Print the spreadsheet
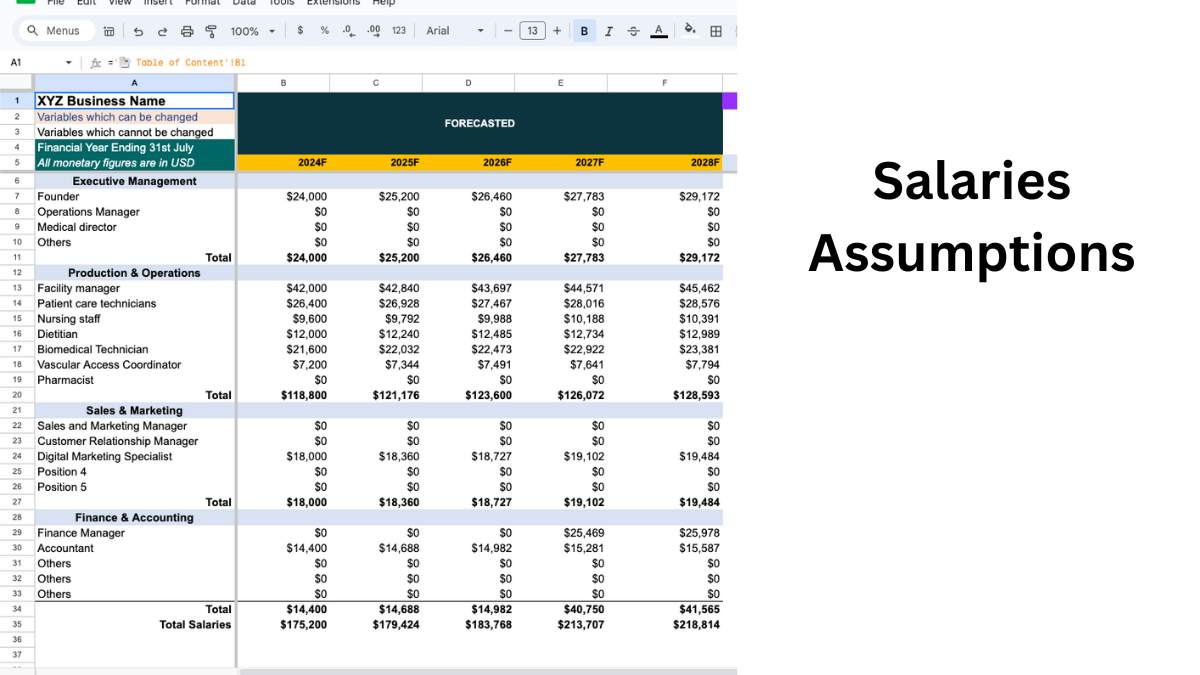This screenshot has height=675, width=1200. coord(186,31)
